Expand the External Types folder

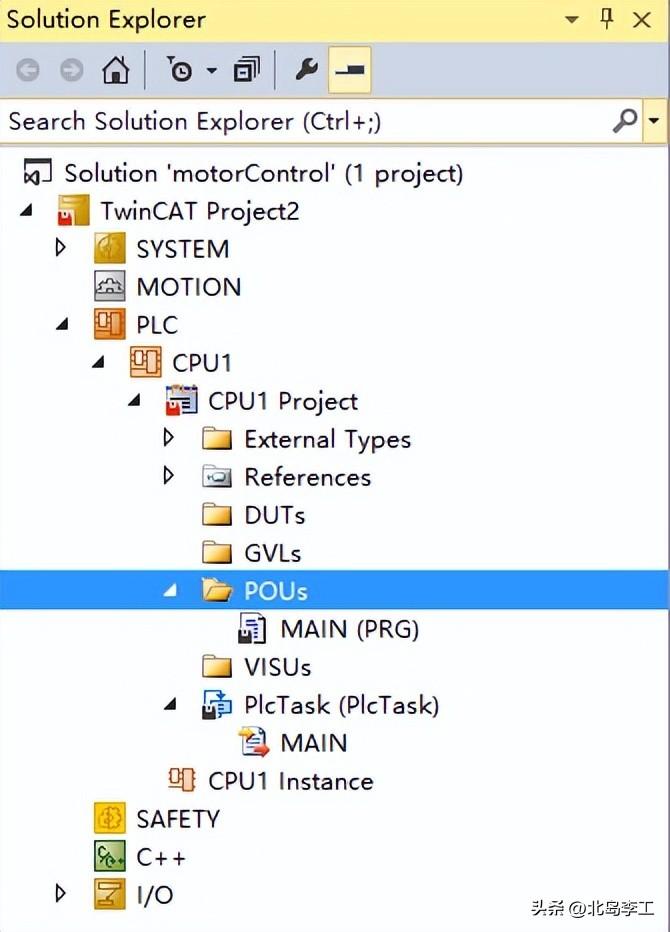(x=168, y=438)
